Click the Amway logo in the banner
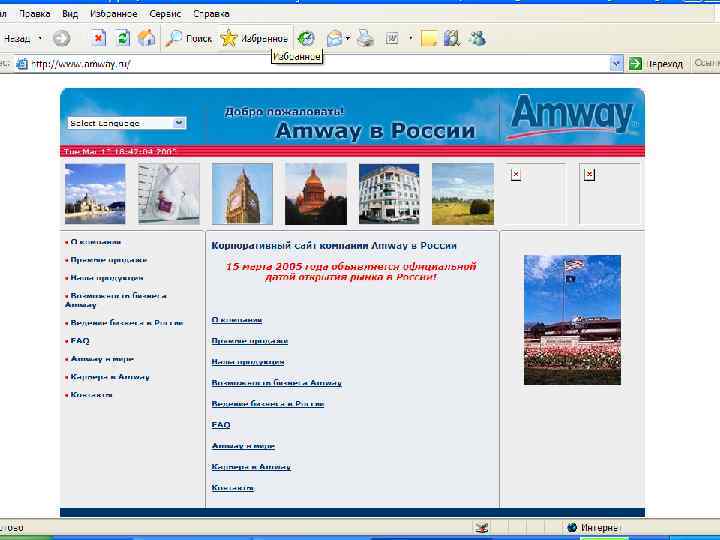720x540 pixels. (x=572, y=115)
